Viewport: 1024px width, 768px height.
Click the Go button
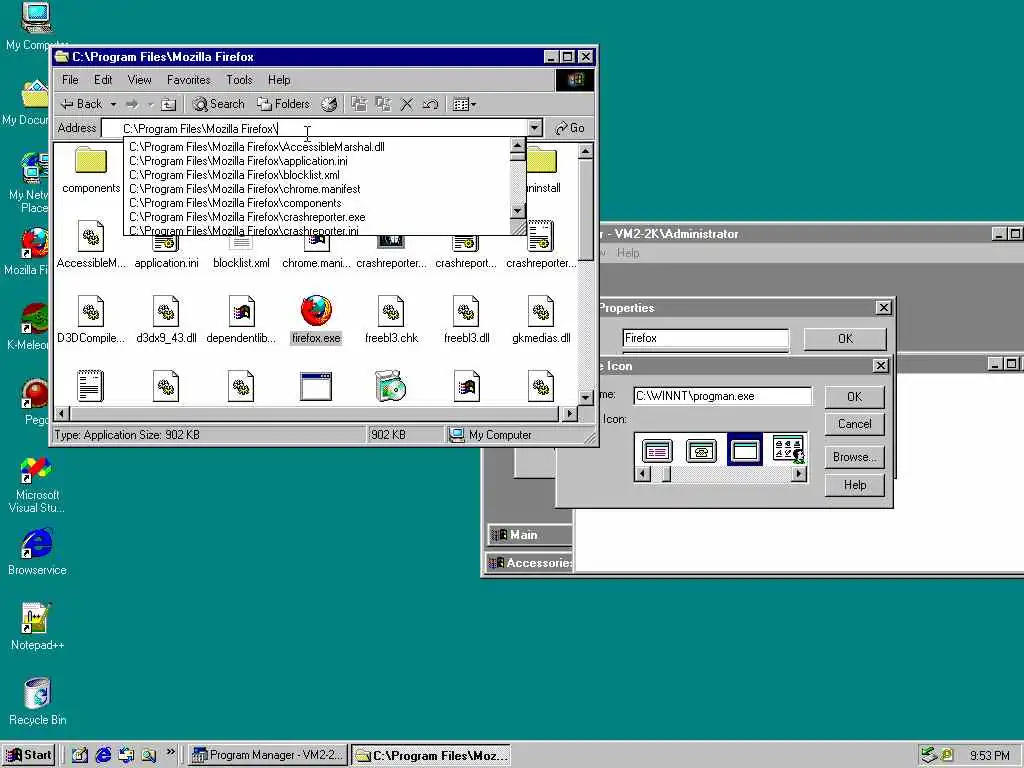569,128
